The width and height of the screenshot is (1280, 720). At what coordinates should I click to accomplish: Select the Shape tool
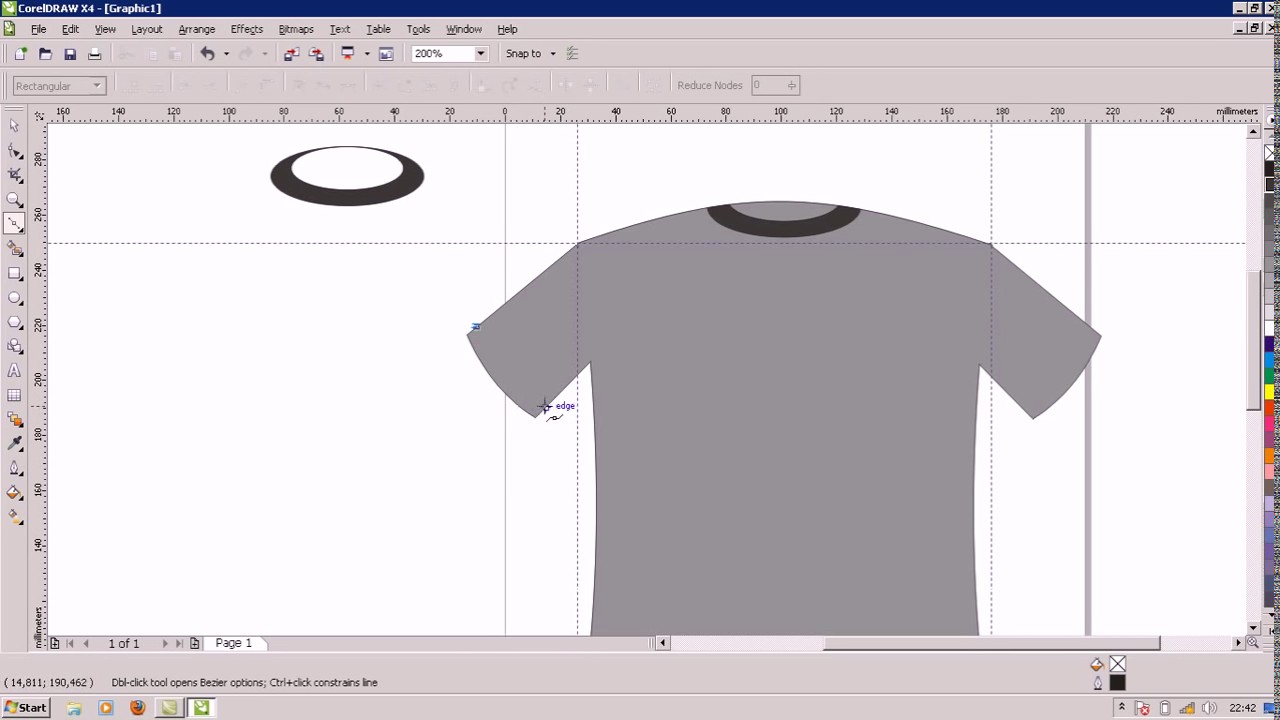(x=15, y=150)
